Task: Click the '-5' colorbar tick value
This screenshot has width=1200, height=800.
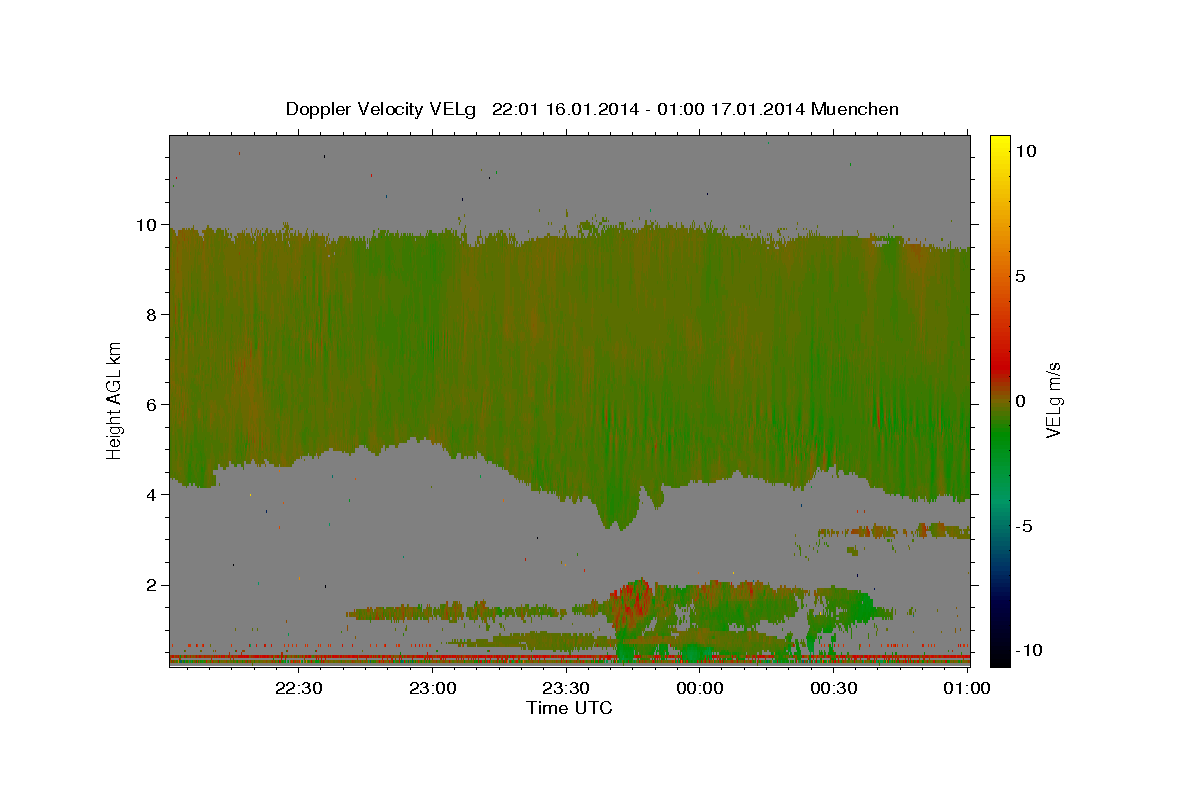Action: [x=1024, y=526]
